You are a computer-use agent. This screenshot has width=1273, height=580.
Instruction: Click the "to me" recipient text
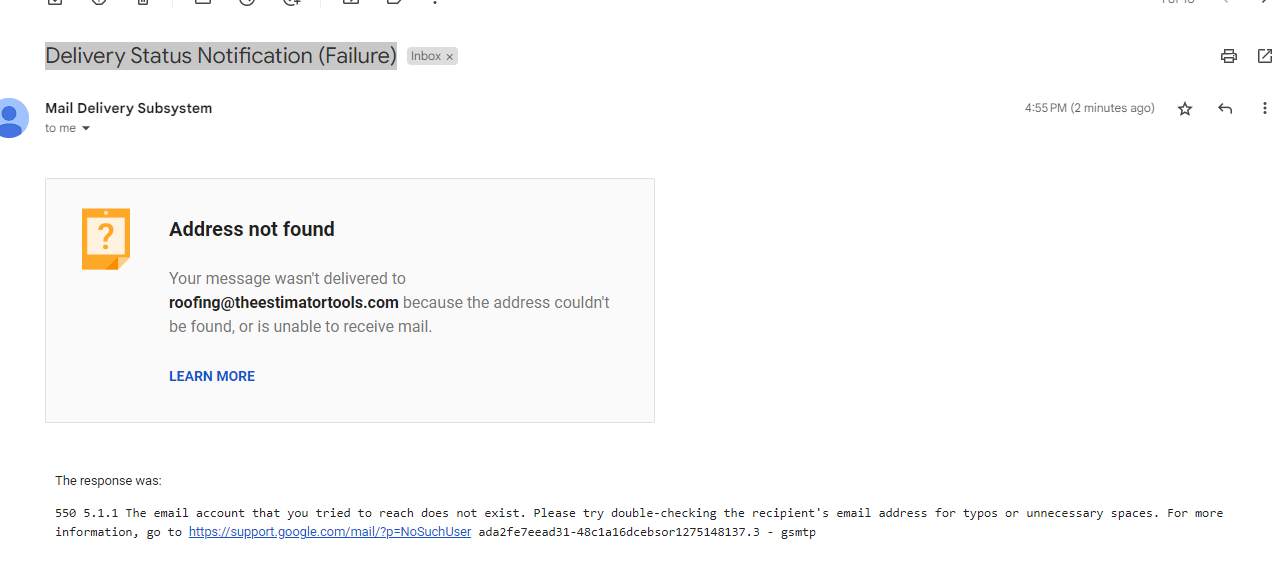pyautogui.click(x=60, y=128)
